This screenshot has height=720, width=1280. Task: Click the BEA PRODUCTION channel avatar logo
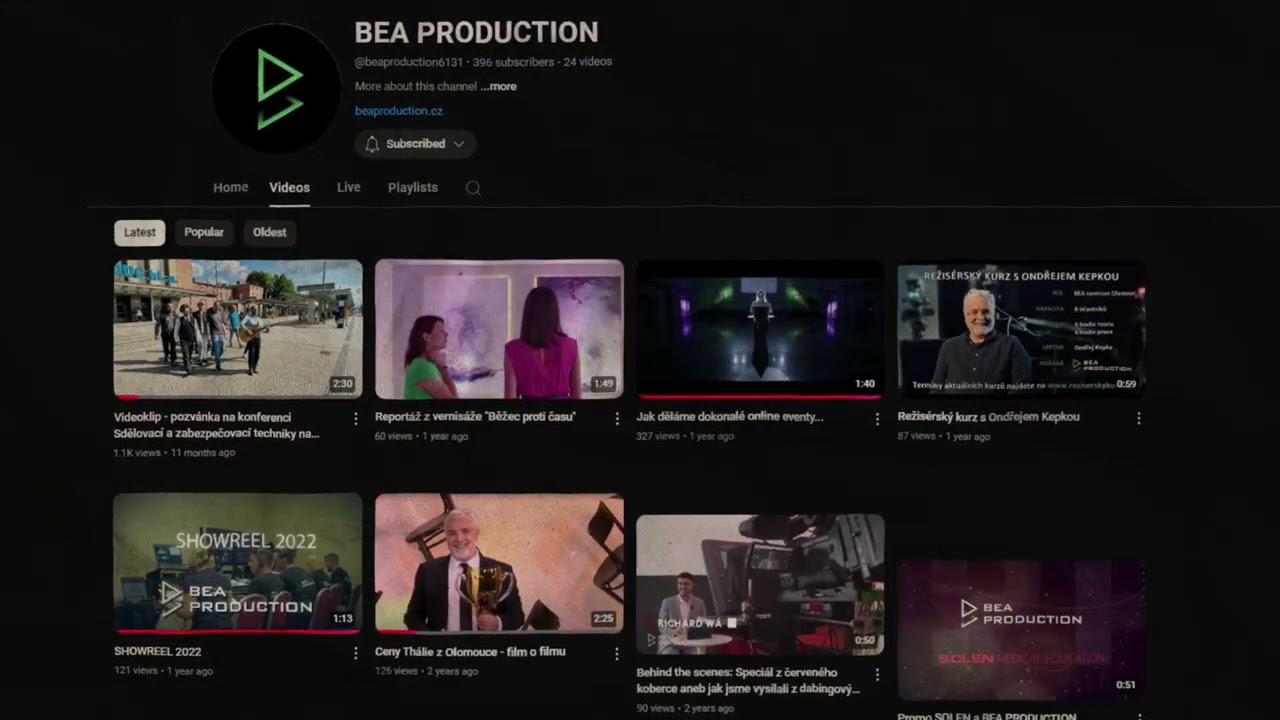pos(277,88)
